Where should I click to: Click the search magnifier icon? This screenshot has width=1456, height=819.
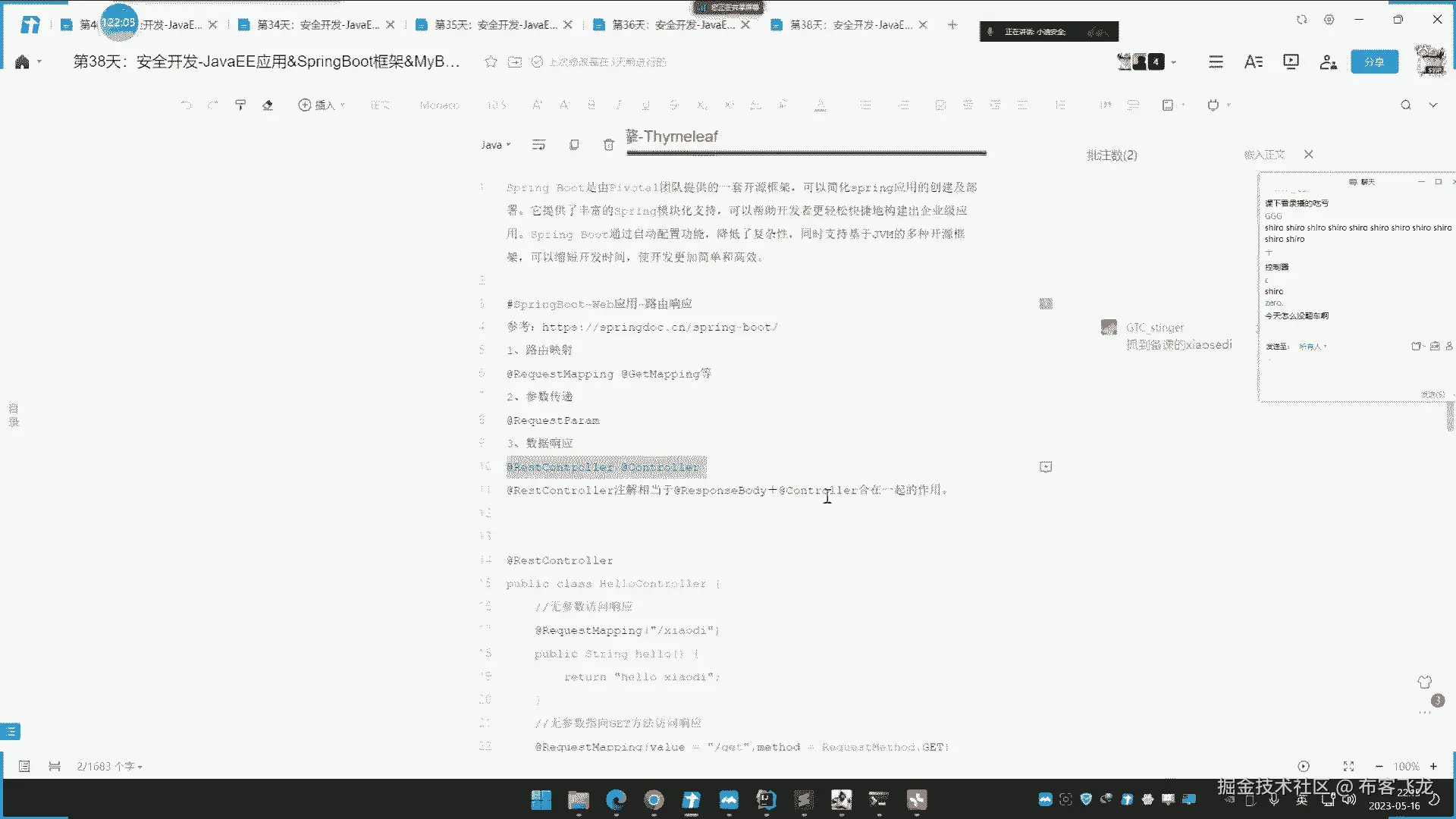pos(1405,105)
